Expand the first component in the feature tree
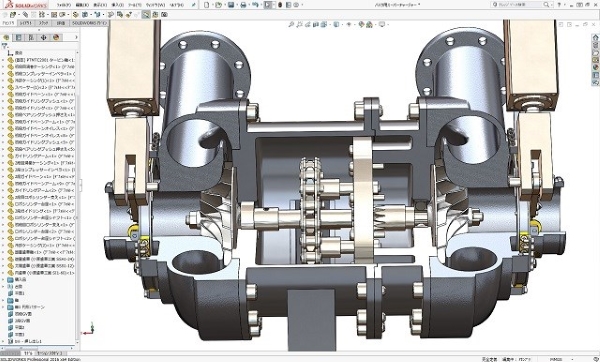 click(x=3, y=60)
